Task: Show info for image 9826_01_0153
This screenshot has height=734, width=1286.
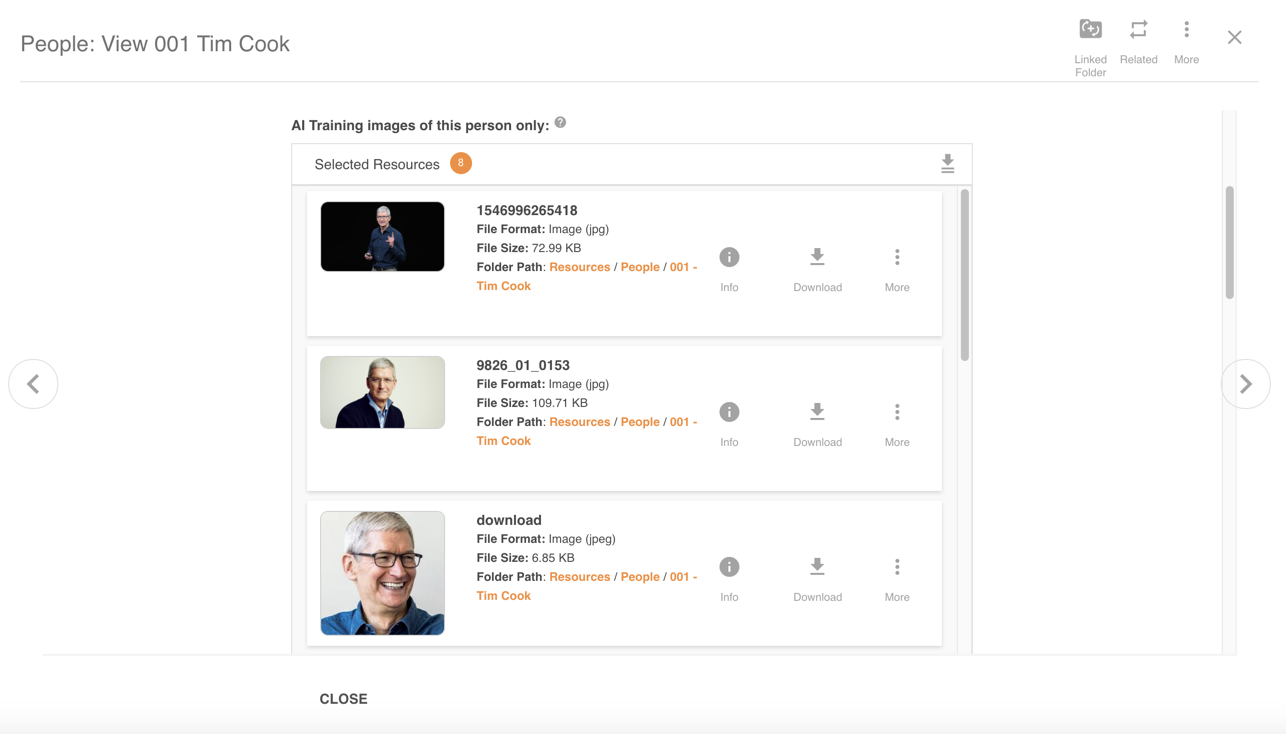Action: click(x=729, y=413)
